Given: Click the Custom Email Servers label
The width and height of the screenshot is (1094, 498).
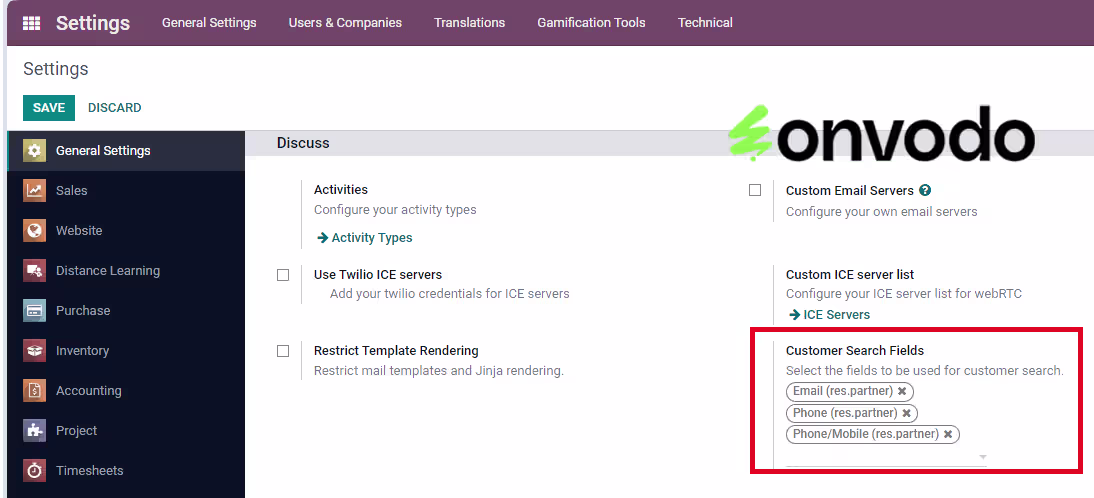Looking at the screenshot, I should 850,190.
